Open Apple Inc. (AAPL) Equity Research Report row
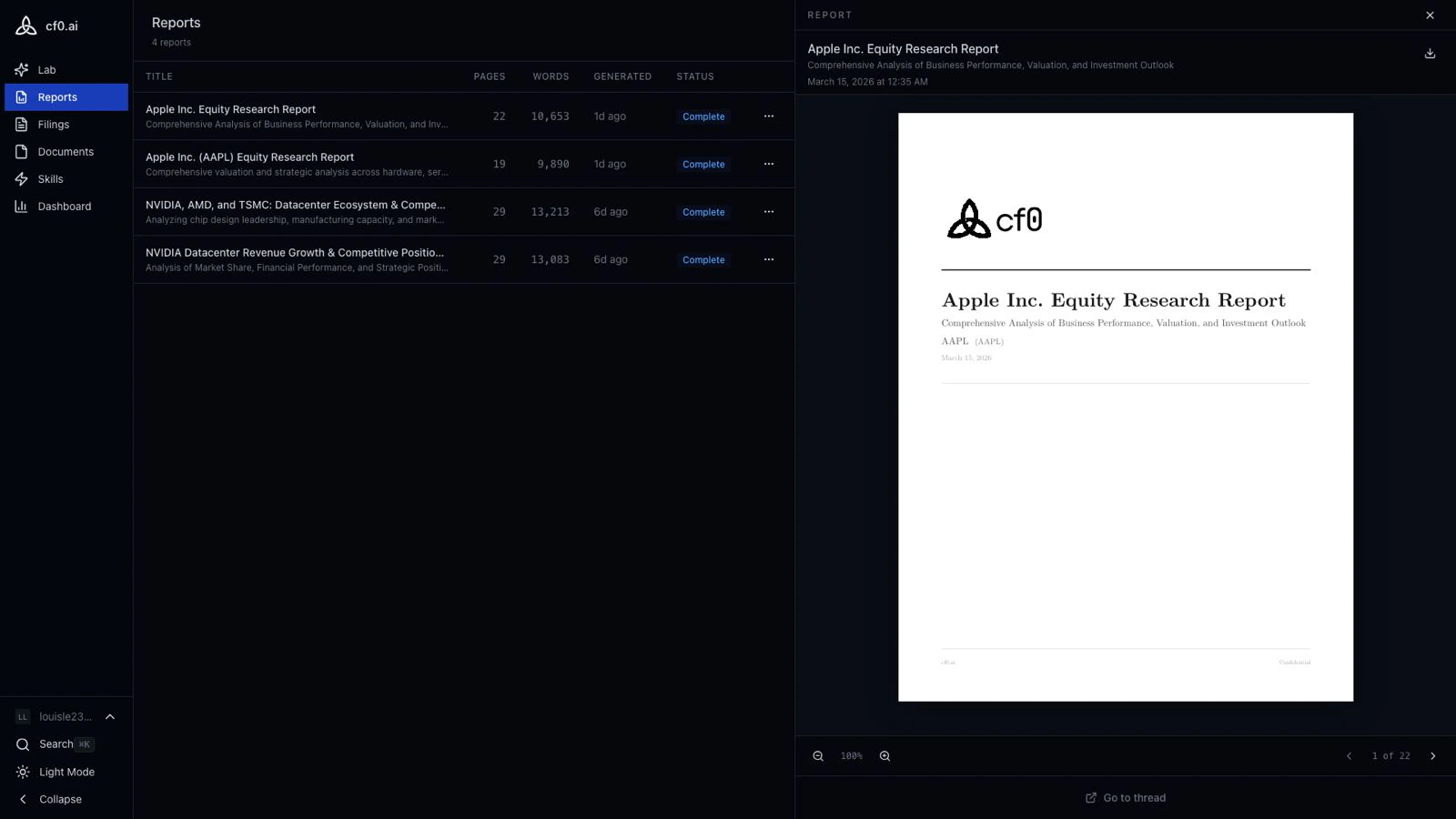Screen dimensions: 1456x819 pos(464,164)
